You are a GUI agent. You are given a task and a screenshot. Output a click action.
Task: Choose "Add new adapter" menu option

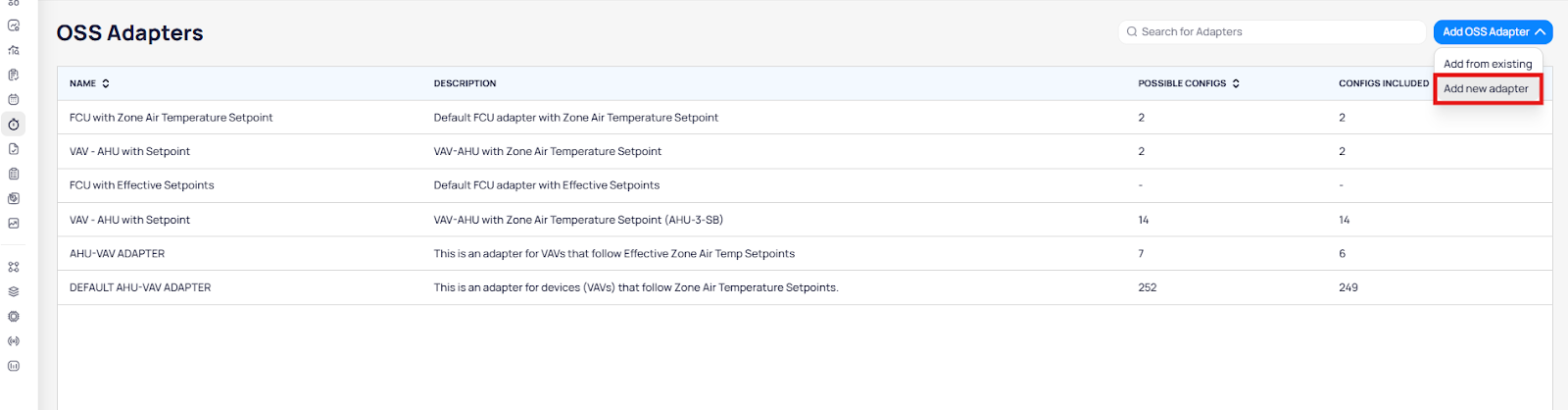pos(1486,88)
